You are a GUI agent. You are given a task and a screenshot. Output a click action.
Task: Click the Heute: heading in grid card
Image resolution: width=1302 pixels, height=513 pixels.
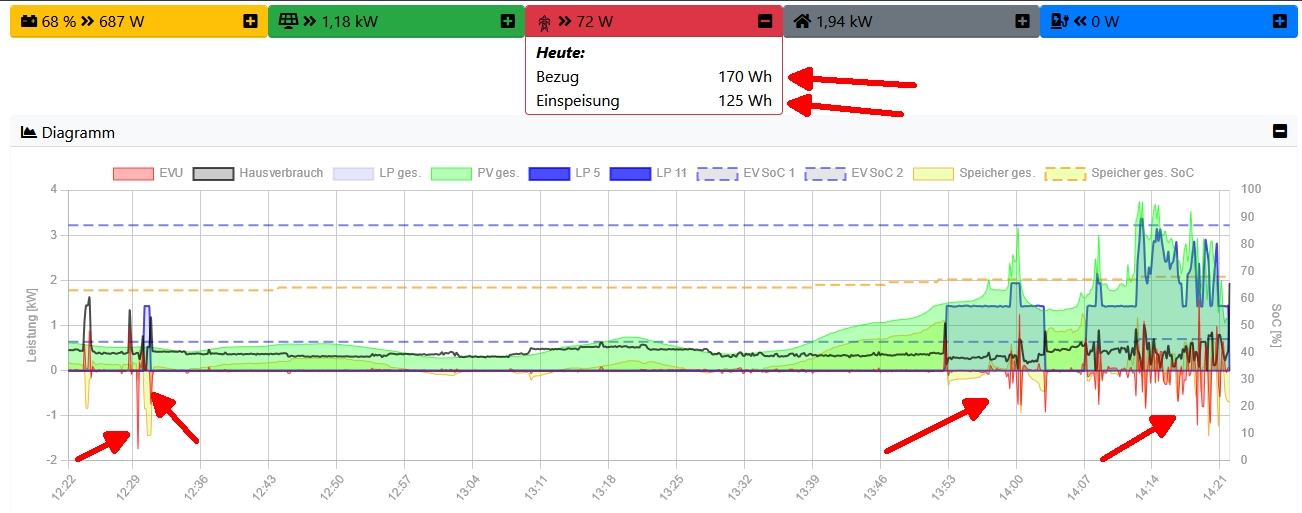pos(561,52)
